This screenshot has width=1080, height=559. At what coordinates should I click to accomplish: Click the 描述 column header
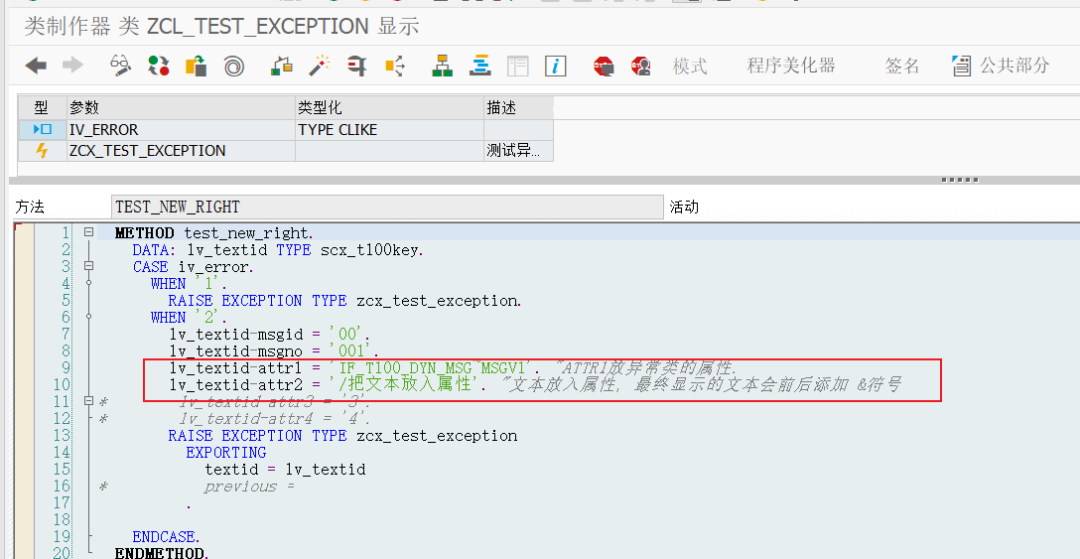click(x=518, y=108)
